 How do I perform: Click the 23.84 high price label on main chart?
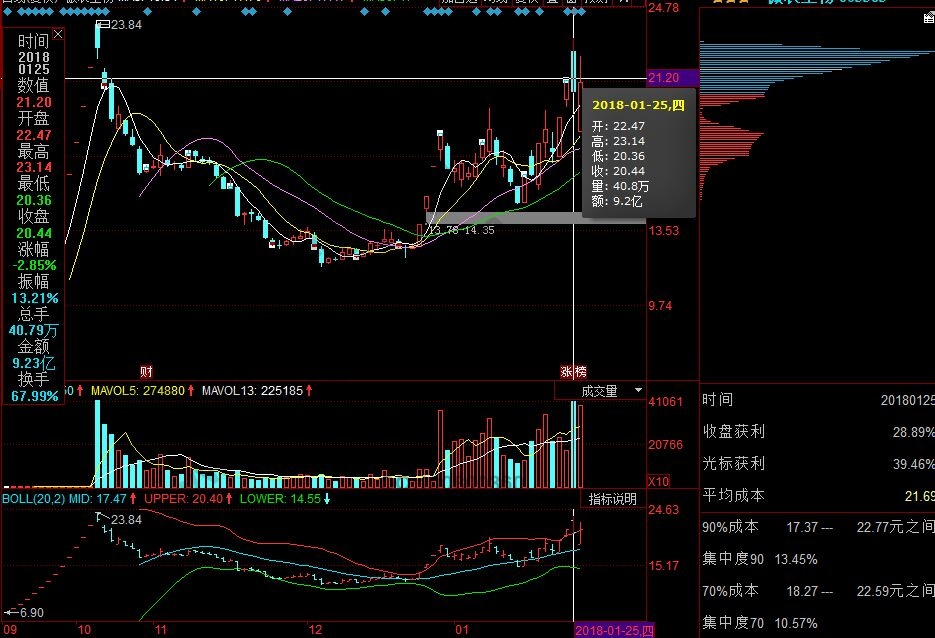pyautogui.click(x=125, y=24)
